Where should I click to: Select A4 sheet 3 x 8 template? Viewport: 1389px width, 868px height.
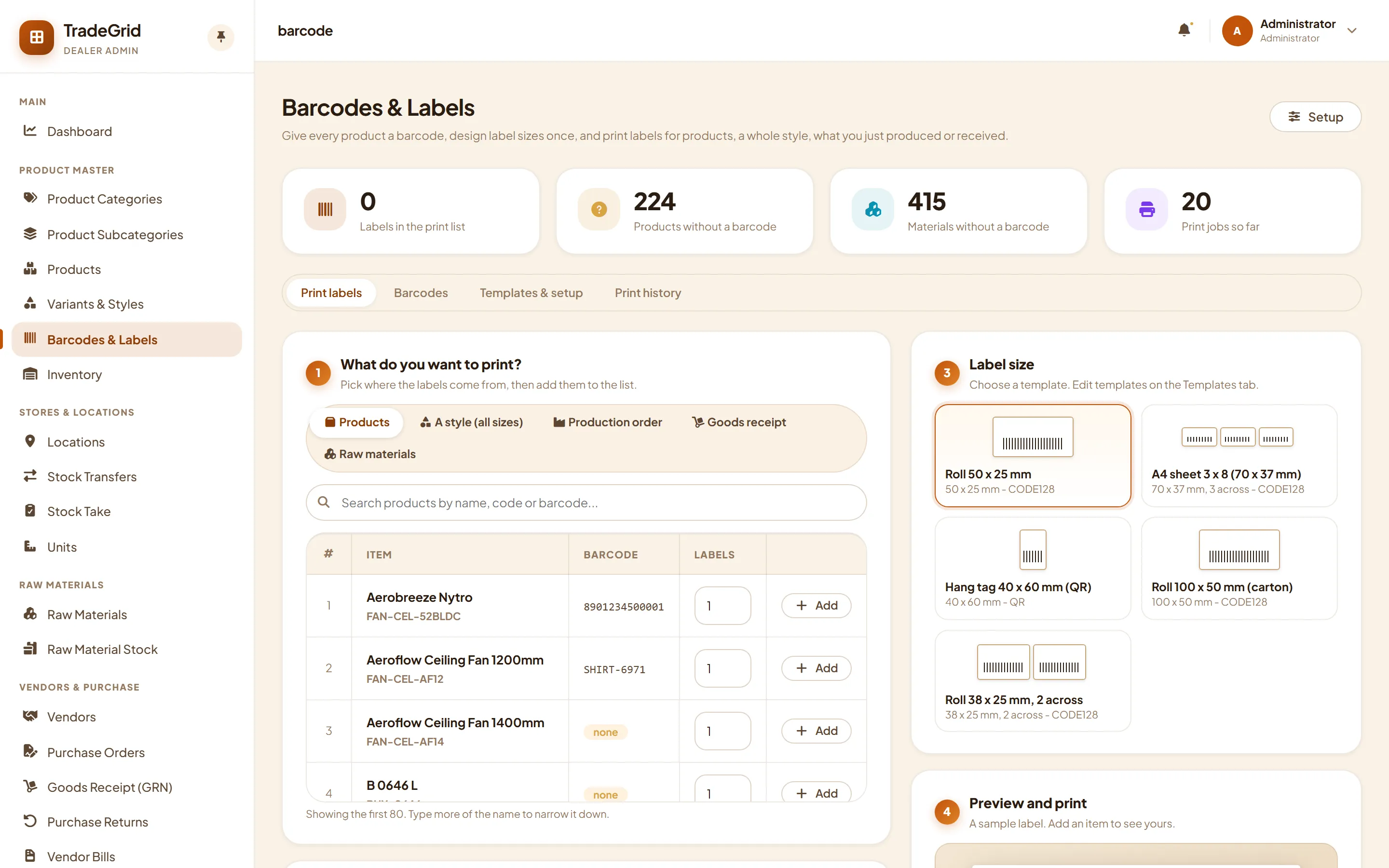(1239, 456)
